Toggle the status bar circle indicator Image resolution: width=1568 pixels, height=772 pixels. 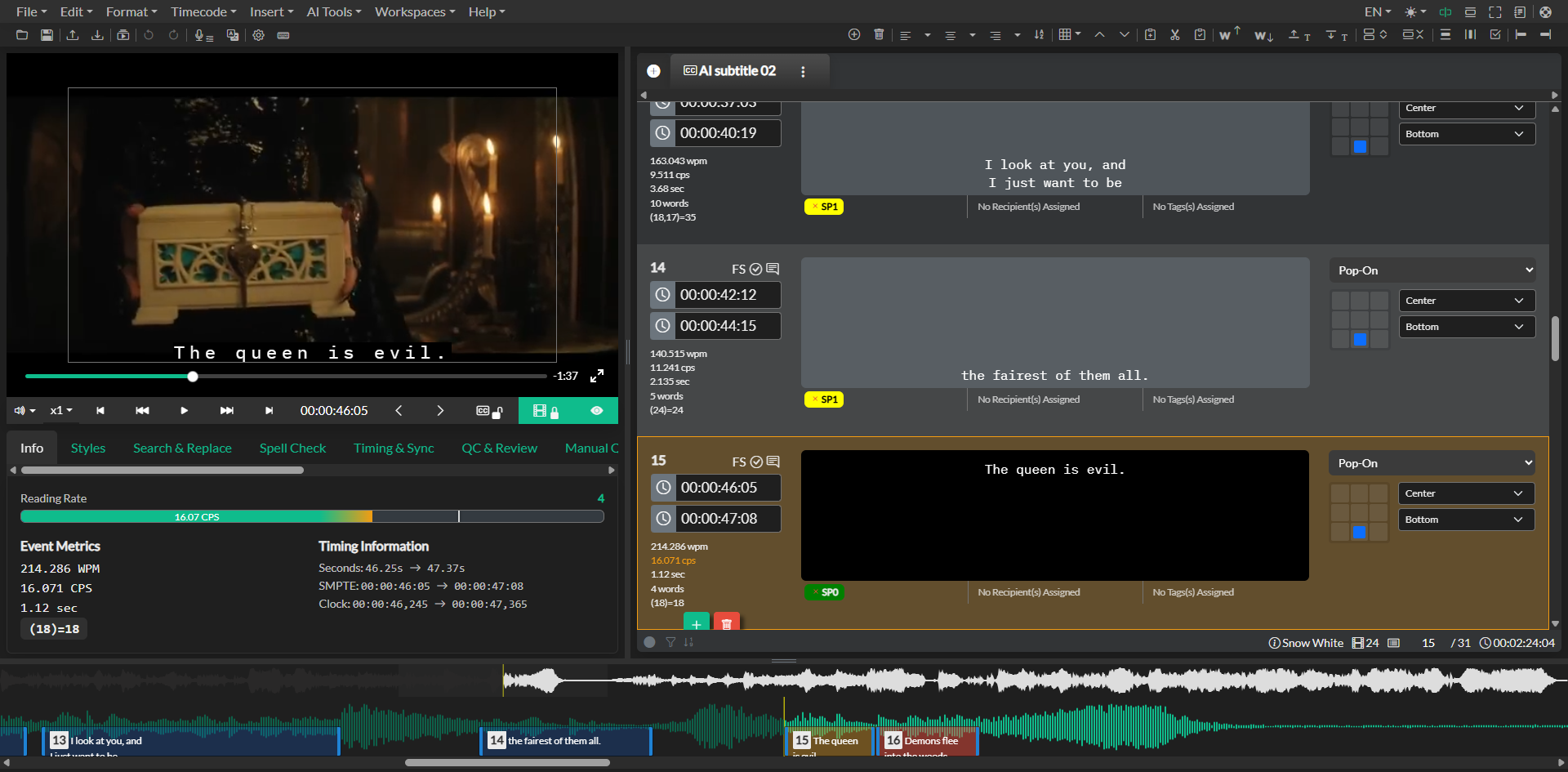pos(649,642)
